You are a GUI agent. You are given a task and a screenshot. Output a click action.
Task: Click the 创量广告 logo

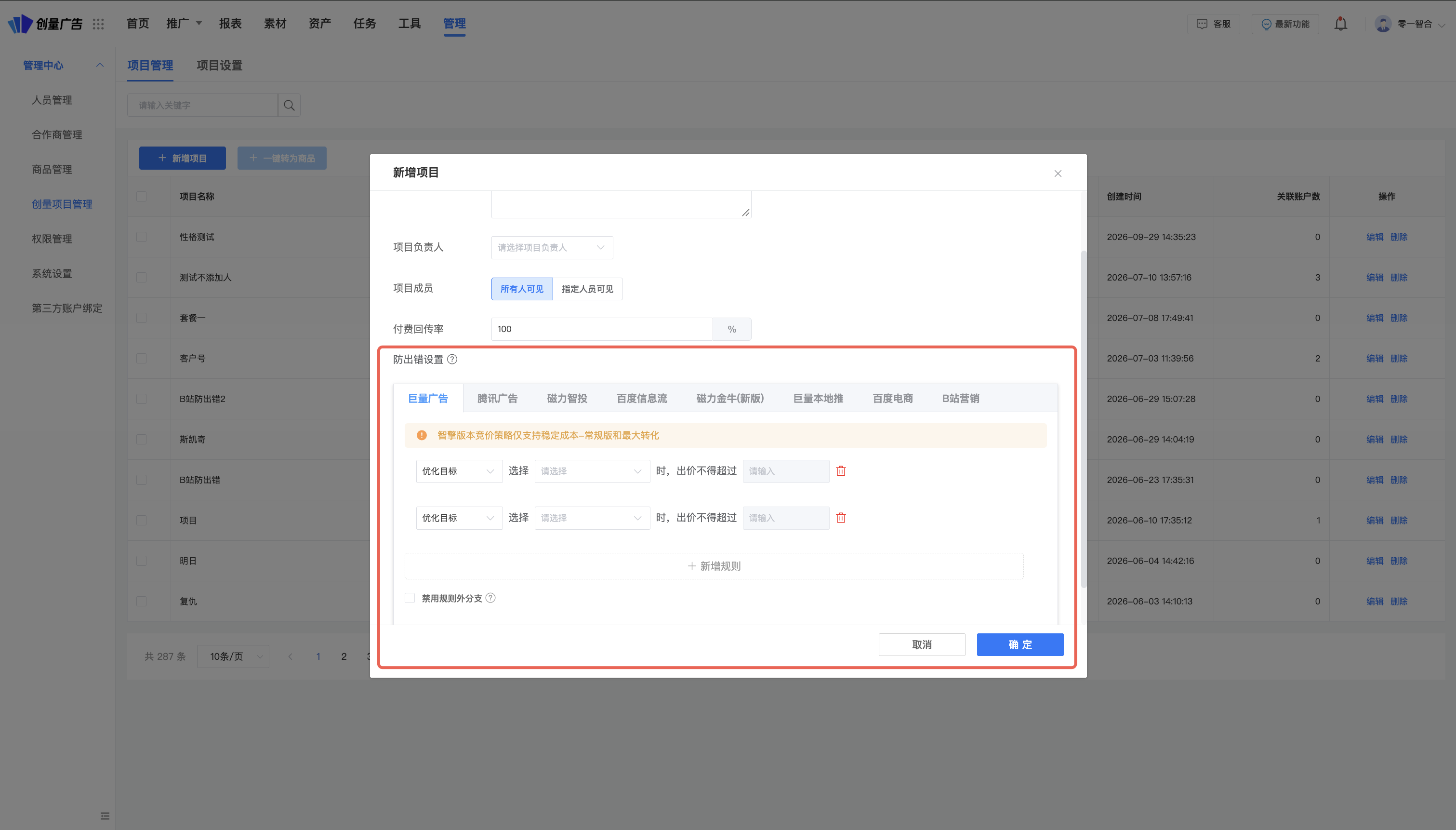(x=44, y=24)
